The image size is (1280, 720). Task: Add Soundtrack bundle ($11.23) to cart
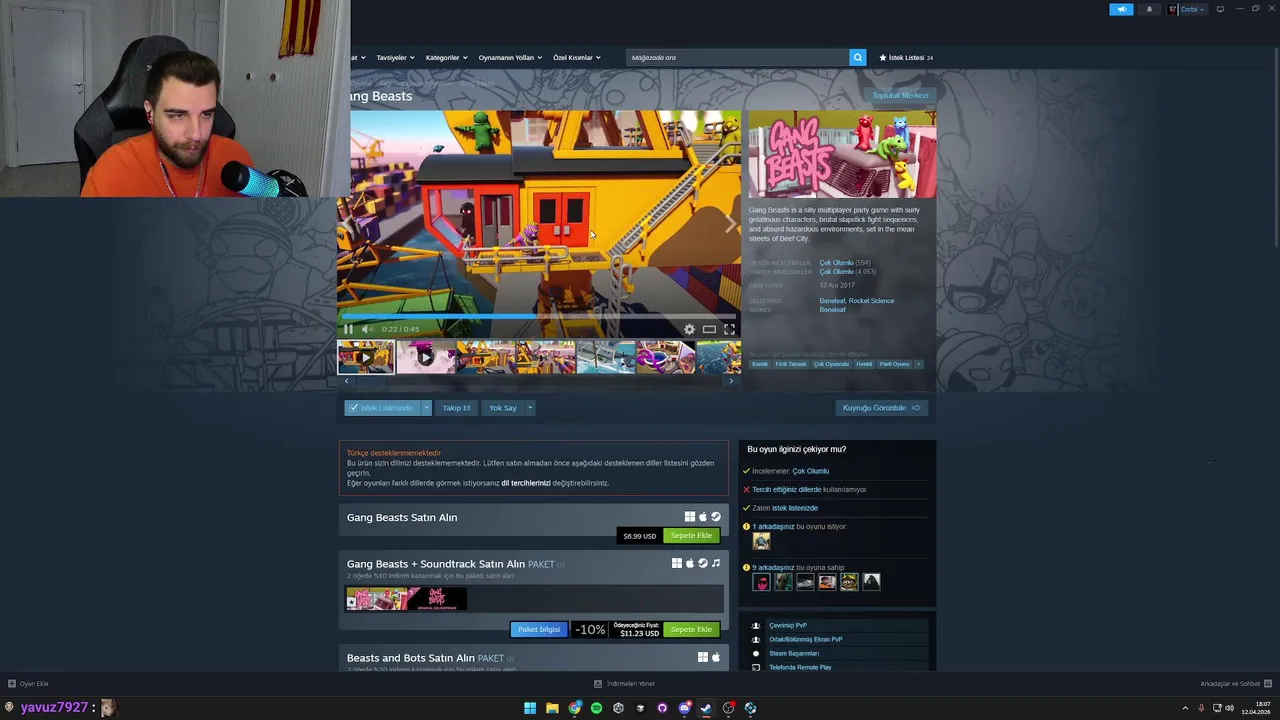691,629
